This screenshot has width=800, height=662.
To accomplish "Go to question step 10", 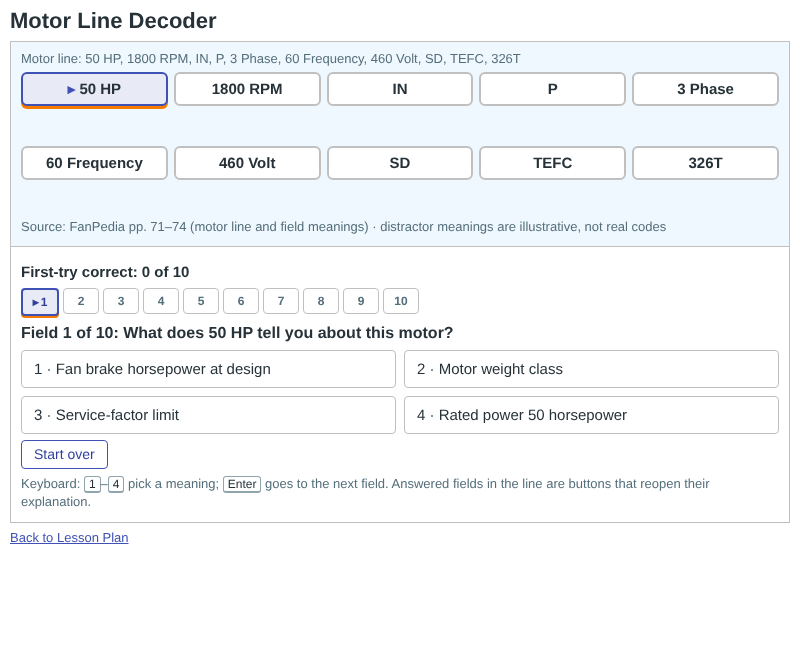I will point(401,301).
